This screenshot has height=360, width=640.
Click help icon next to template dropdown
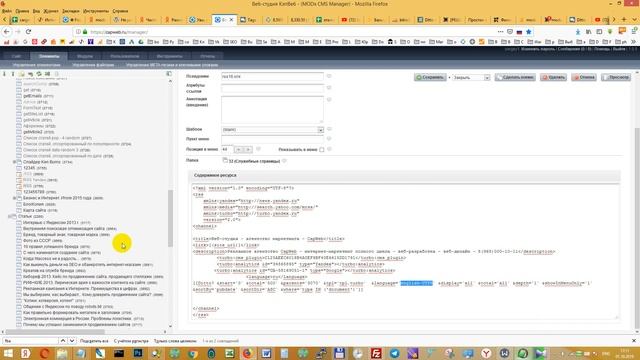pos(329,129)
